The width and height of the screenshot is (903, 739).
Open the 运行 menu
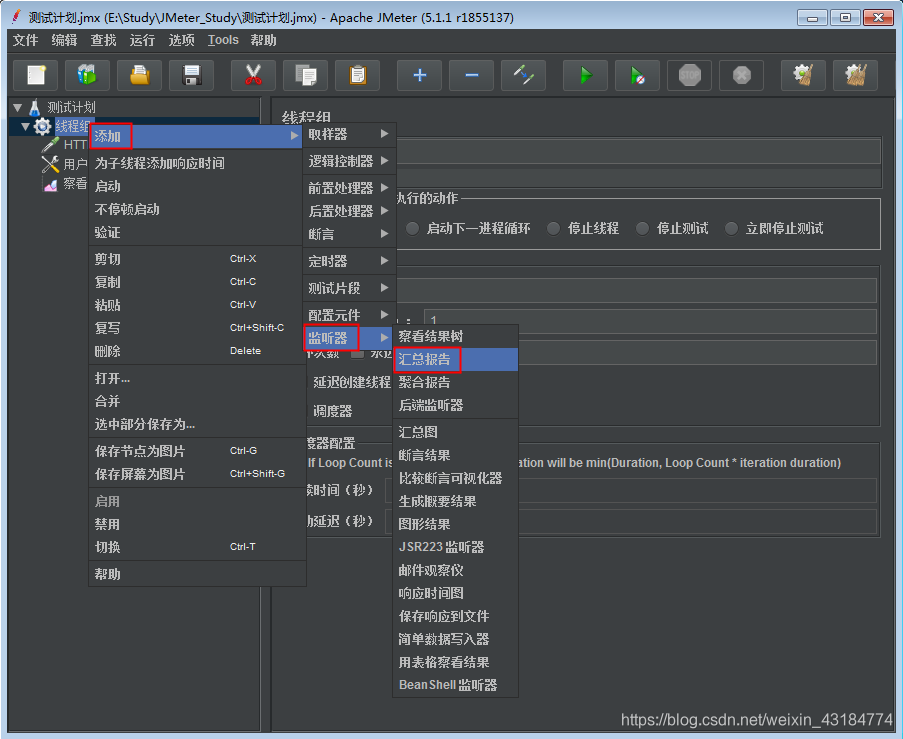click(142, 40)
